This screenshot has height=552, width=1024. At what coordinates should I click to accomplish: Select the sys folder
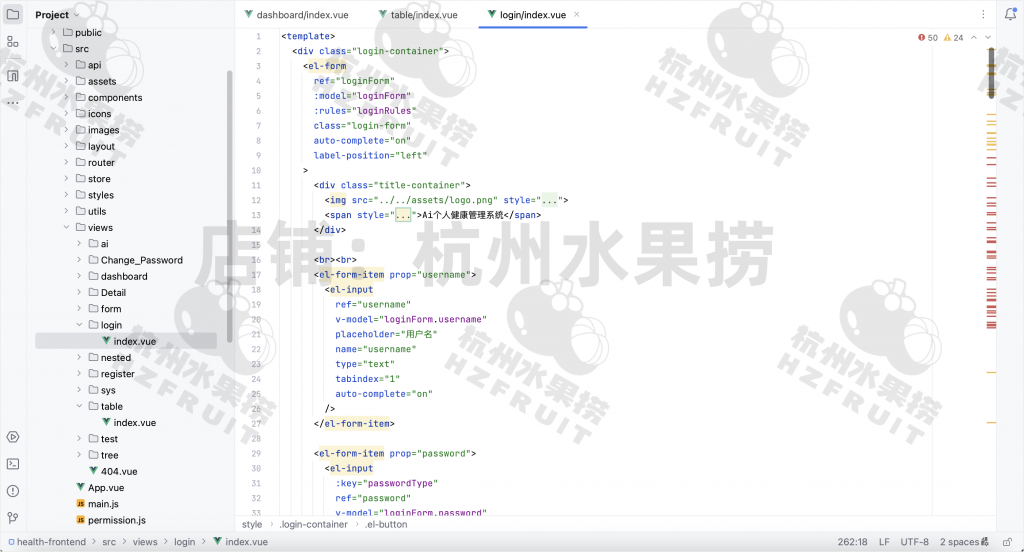point(108,390)
